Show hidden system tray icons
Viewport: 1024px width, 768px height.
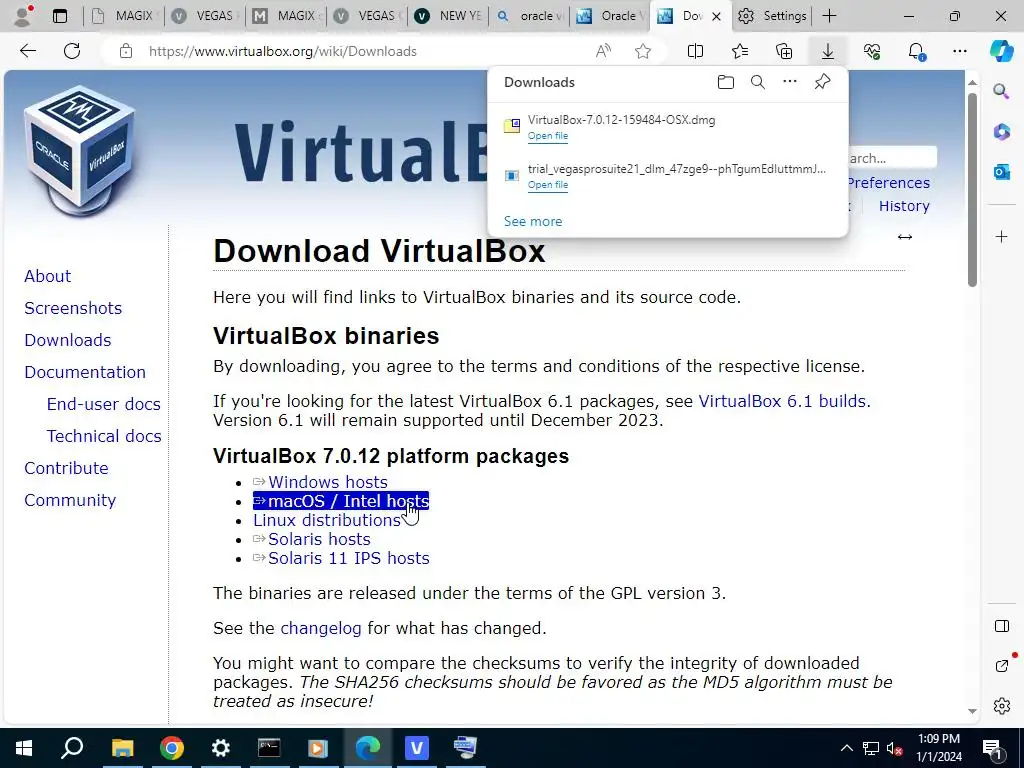(846, 748)
